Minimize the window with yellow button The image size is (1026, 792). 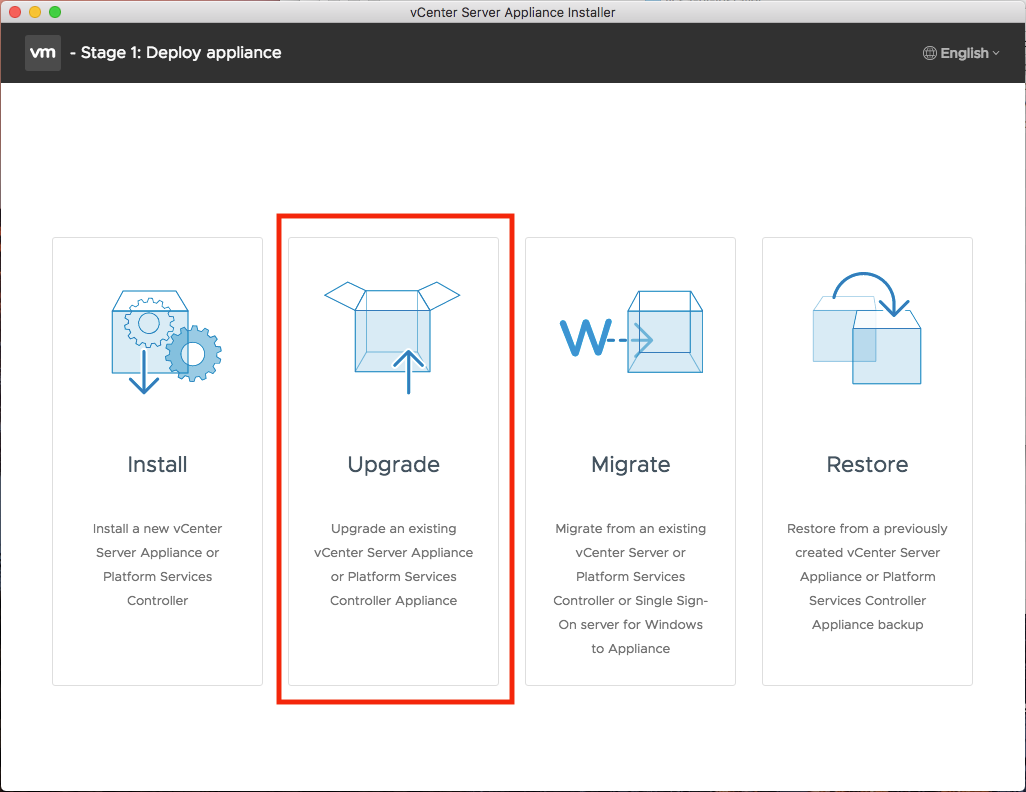point(35,12)
